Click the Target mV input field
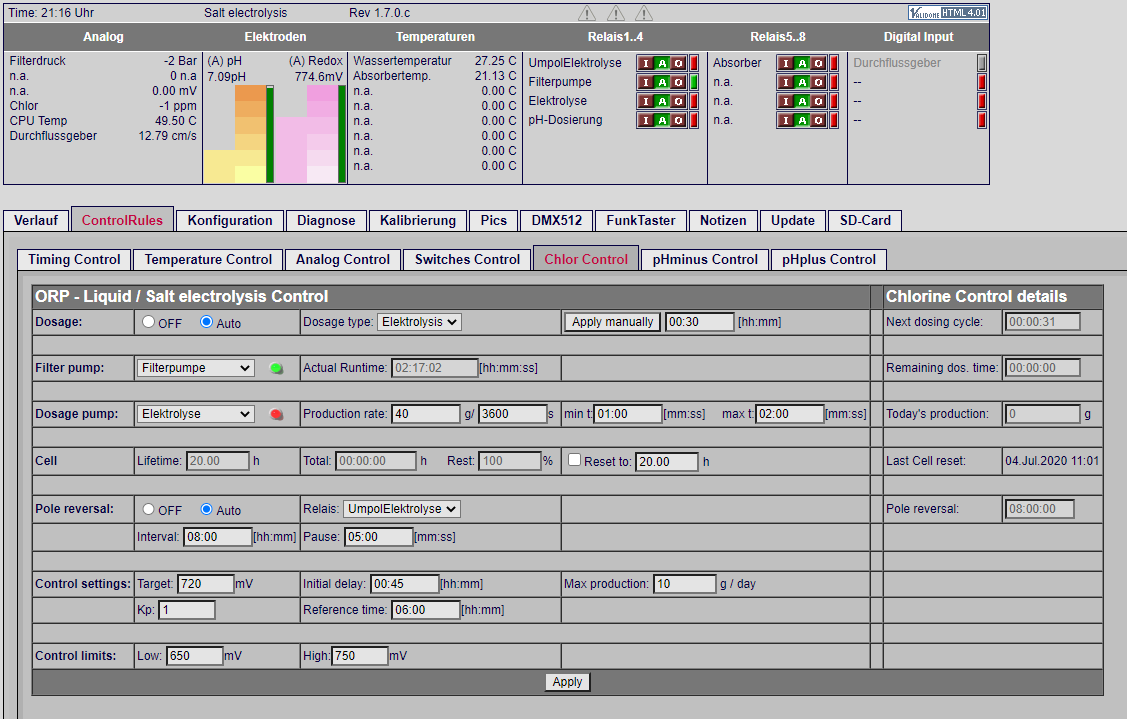The width and height of the screenshot is (1127, 719). (x=206, y=584)
